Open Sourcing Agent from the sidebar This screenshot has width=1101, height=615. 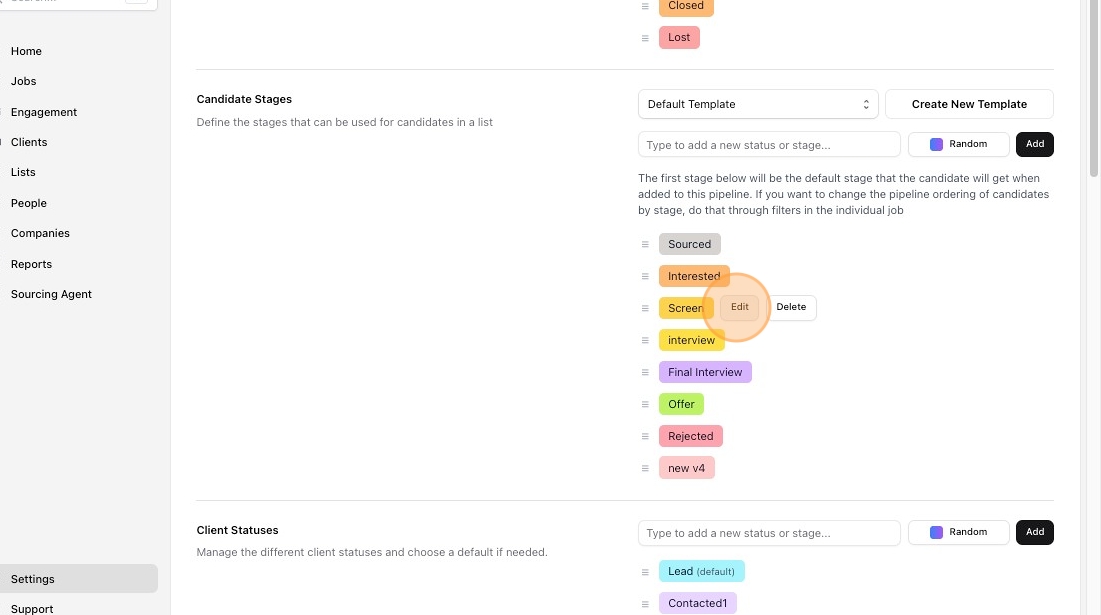[x=51, y=294]
